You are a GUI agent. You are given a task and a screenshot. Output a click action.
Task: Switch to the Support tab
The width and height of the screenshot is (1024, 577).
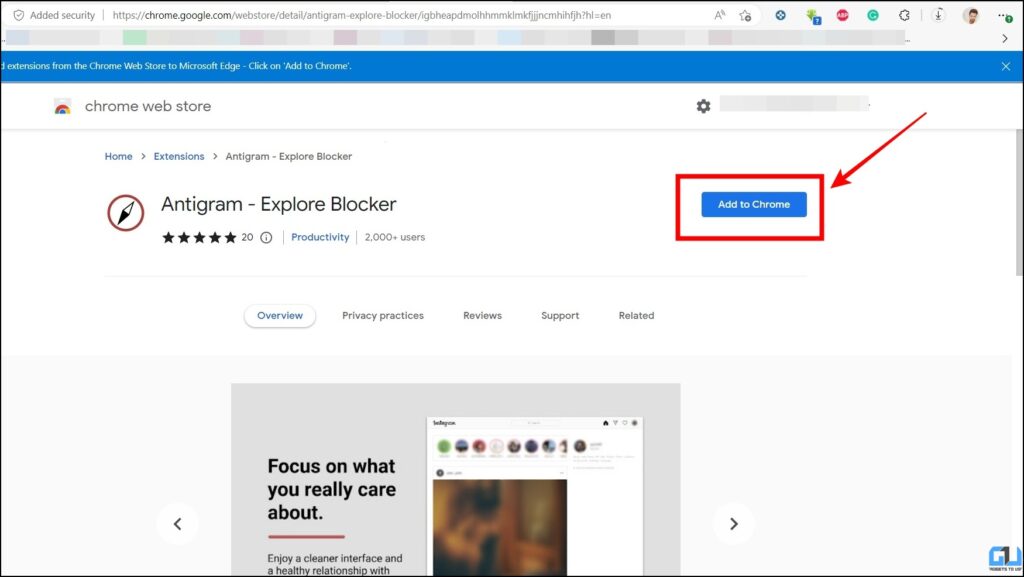tap(560, 315)
